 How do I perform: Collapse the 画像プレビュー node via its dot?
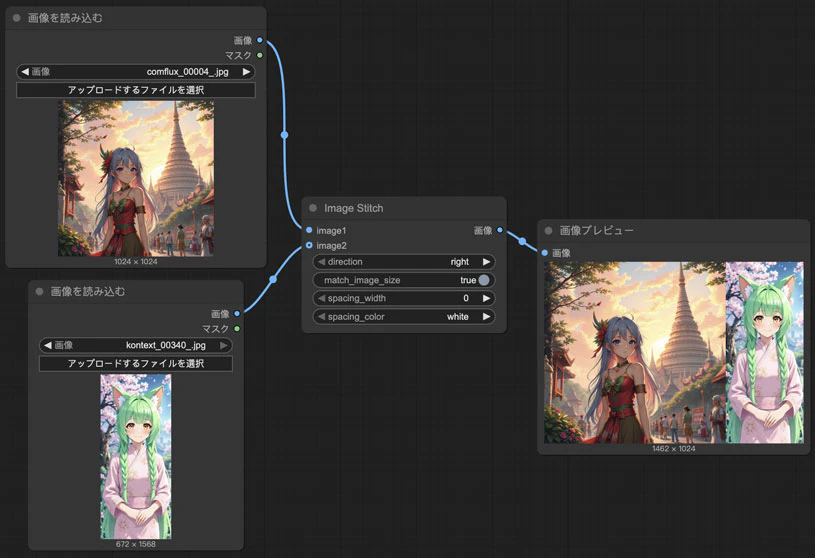click(x=548, y=230)
